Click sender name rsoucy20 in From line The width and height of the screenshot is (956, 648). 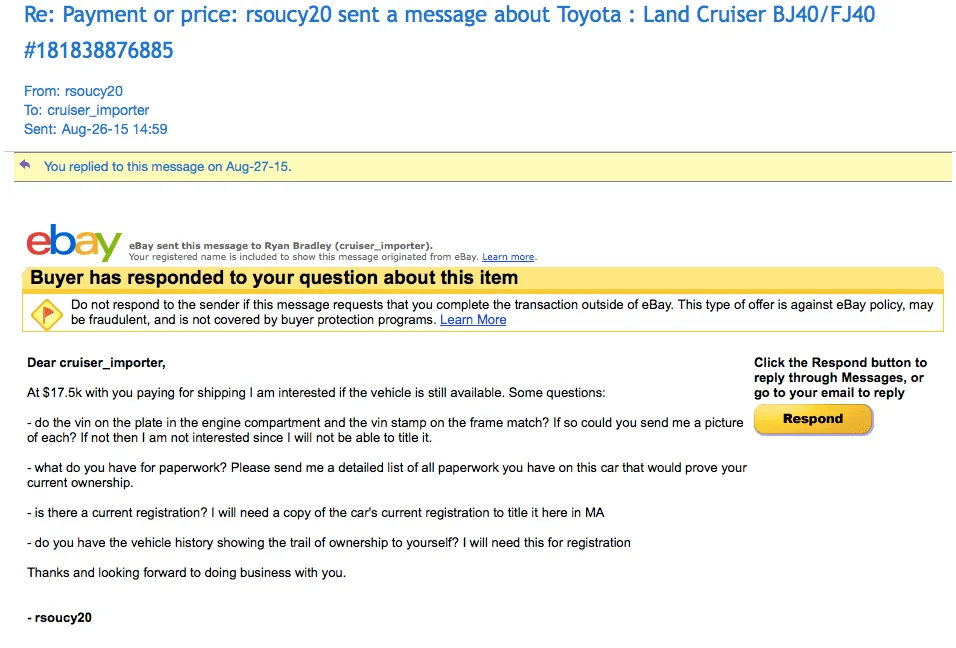coord(93,91)
